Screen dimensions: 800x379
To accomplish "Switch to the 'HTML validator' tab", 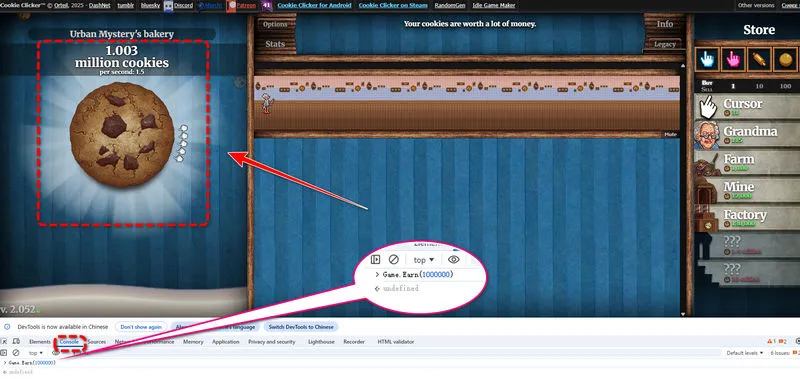I will point(396,342).
